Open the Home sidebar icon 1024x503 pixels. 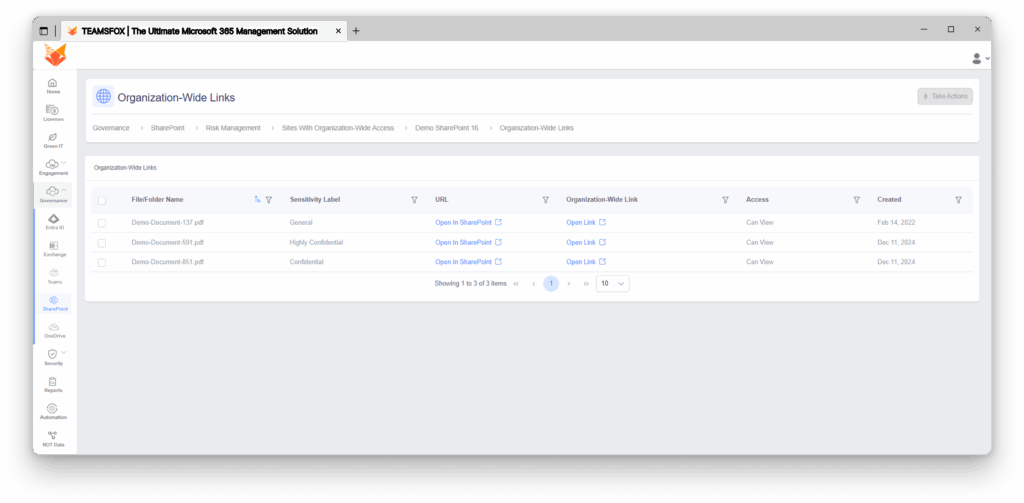(52, 83)
